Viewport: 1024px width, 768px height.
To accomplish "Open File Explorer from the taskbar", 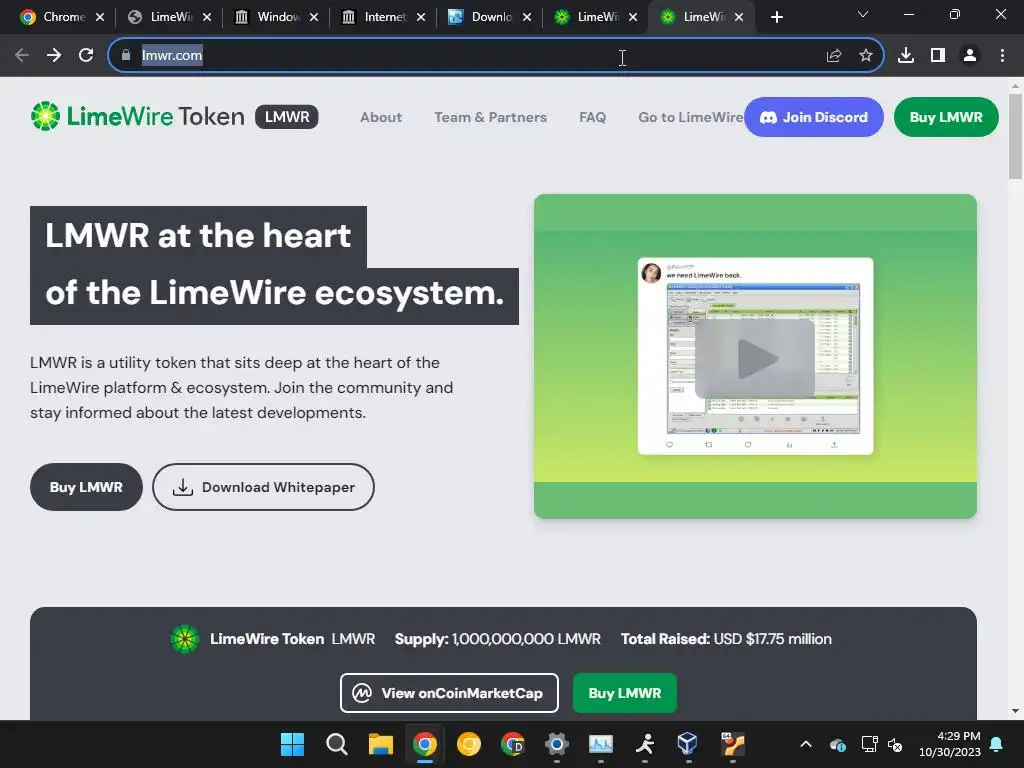I will (x=381, y=744).
